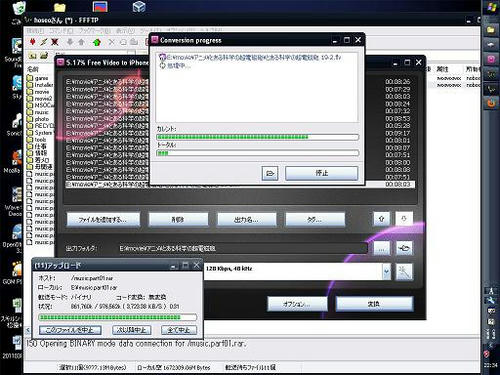
Task: Click the 出力フォルダ path field
Action: pyautogui.click(x=243, y=248)
